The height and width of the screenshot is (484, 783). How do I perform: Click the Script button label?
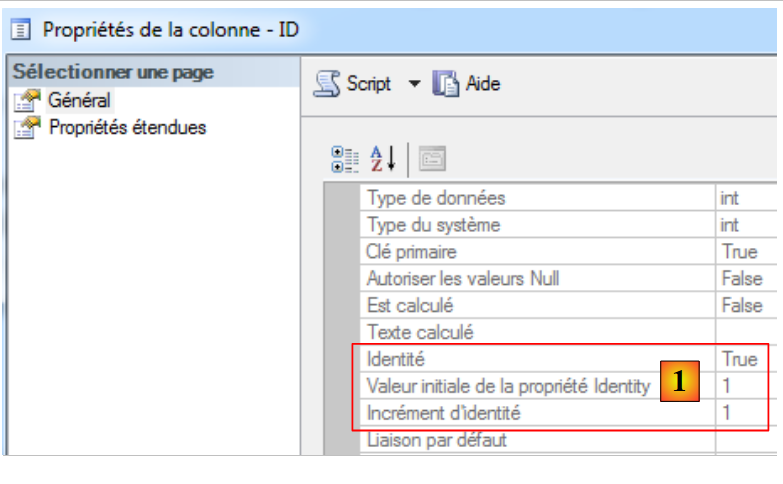coord(369,84)
